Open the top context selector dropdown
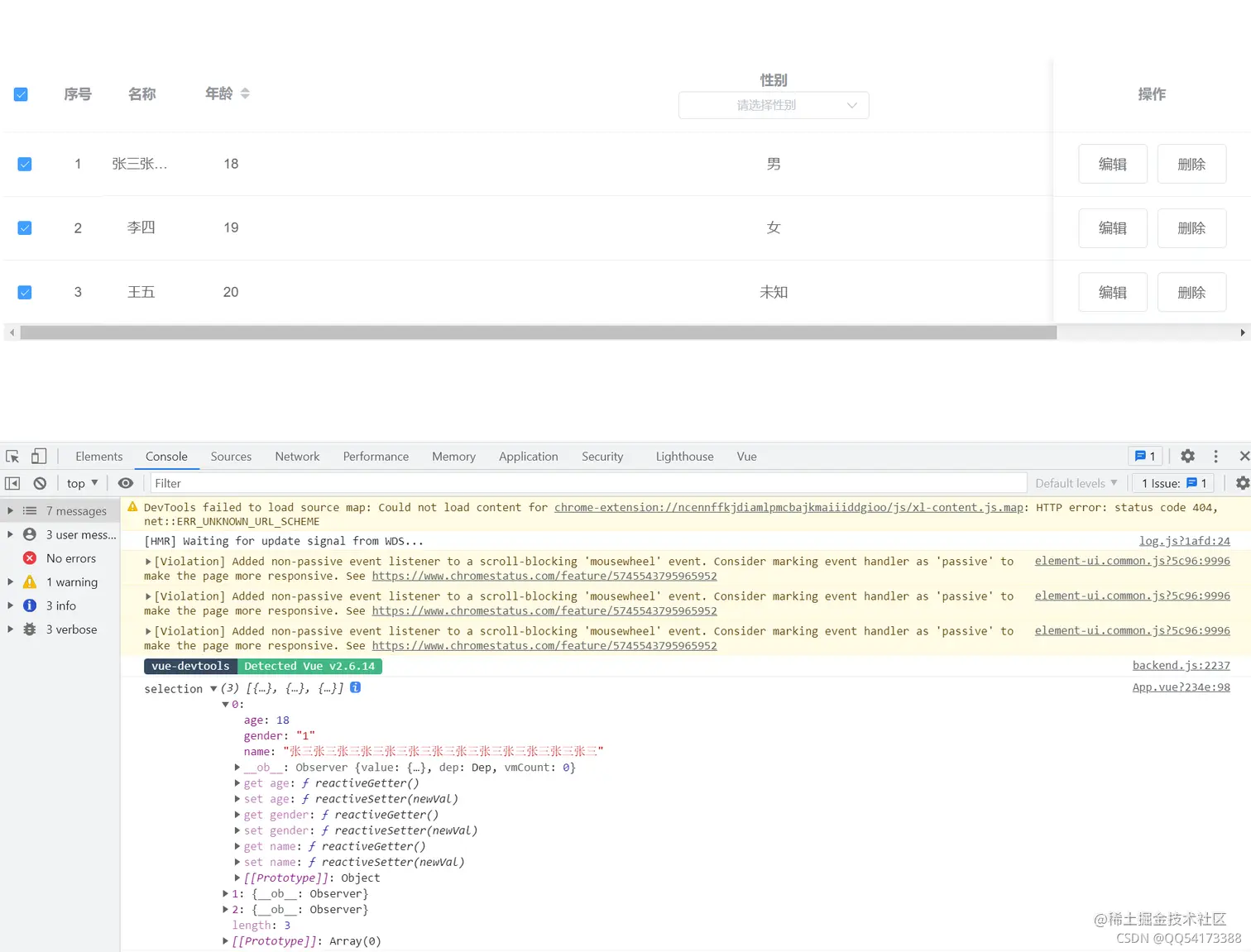1251x952 pixels. pos(83,483)
